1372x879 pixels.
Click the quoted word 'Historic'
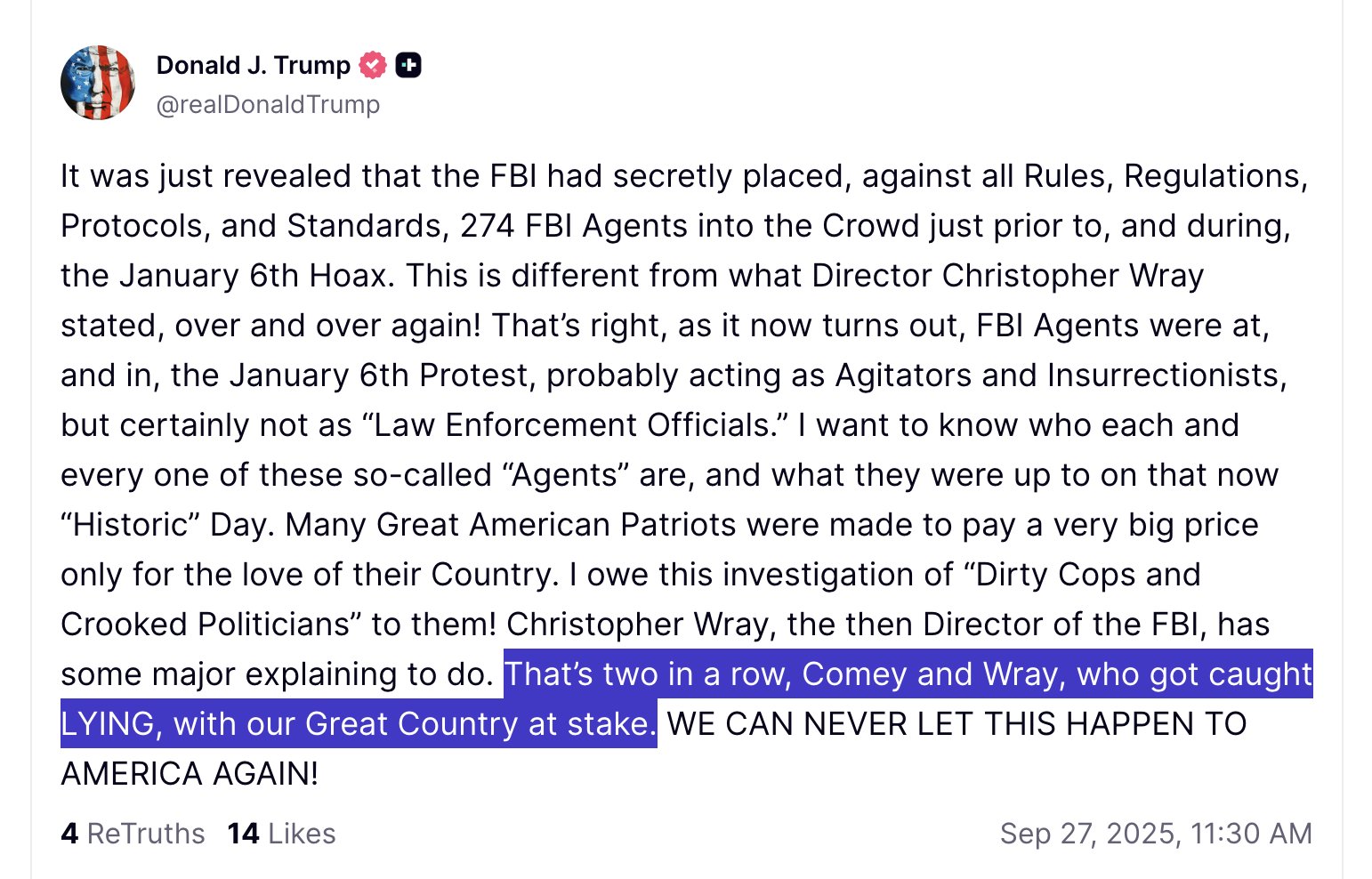131,525
